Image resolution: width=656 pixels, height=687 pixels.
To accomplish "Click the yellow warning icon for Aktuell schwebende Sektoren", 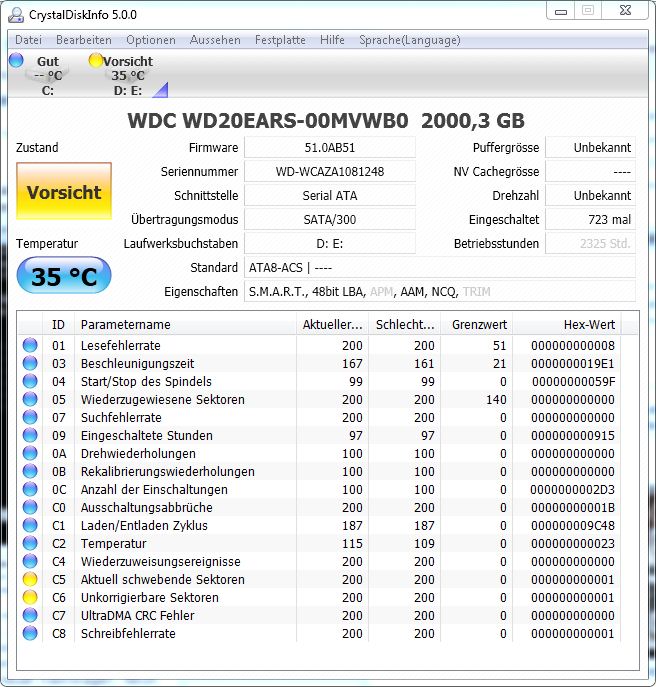I will (30, 579).
